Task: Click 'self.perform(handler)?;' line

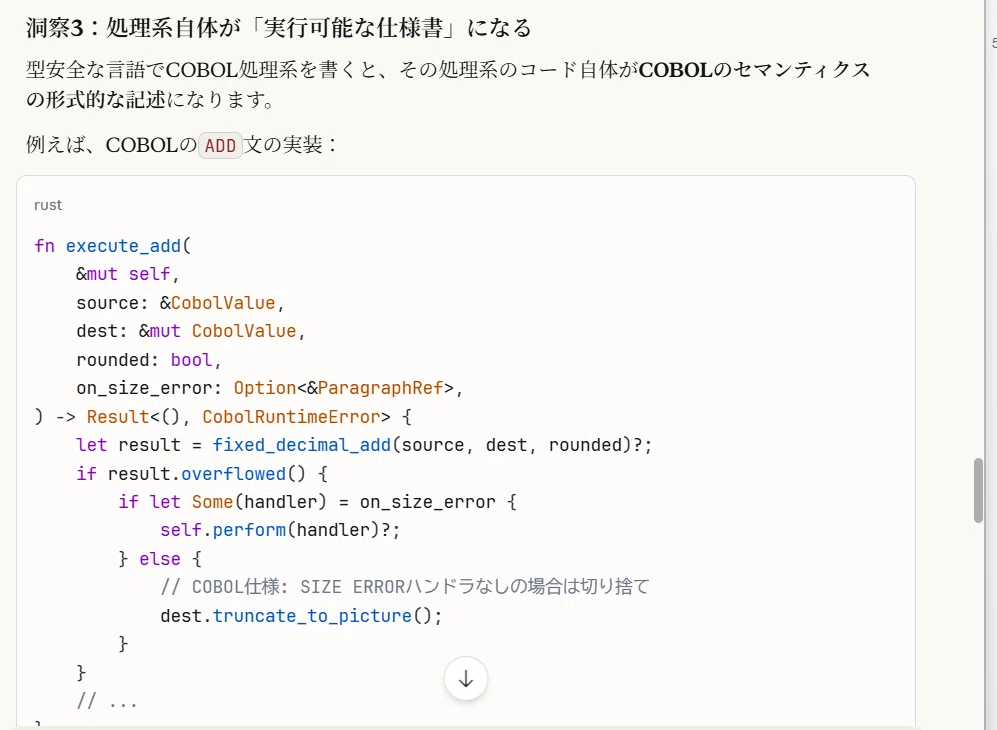Action: 280,530
